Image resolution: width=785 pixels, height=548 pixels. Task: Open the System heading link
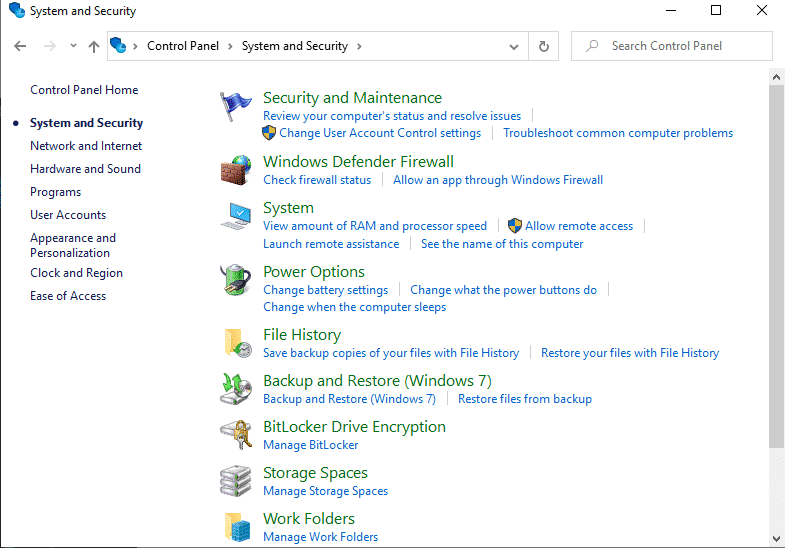click(288, 208)
